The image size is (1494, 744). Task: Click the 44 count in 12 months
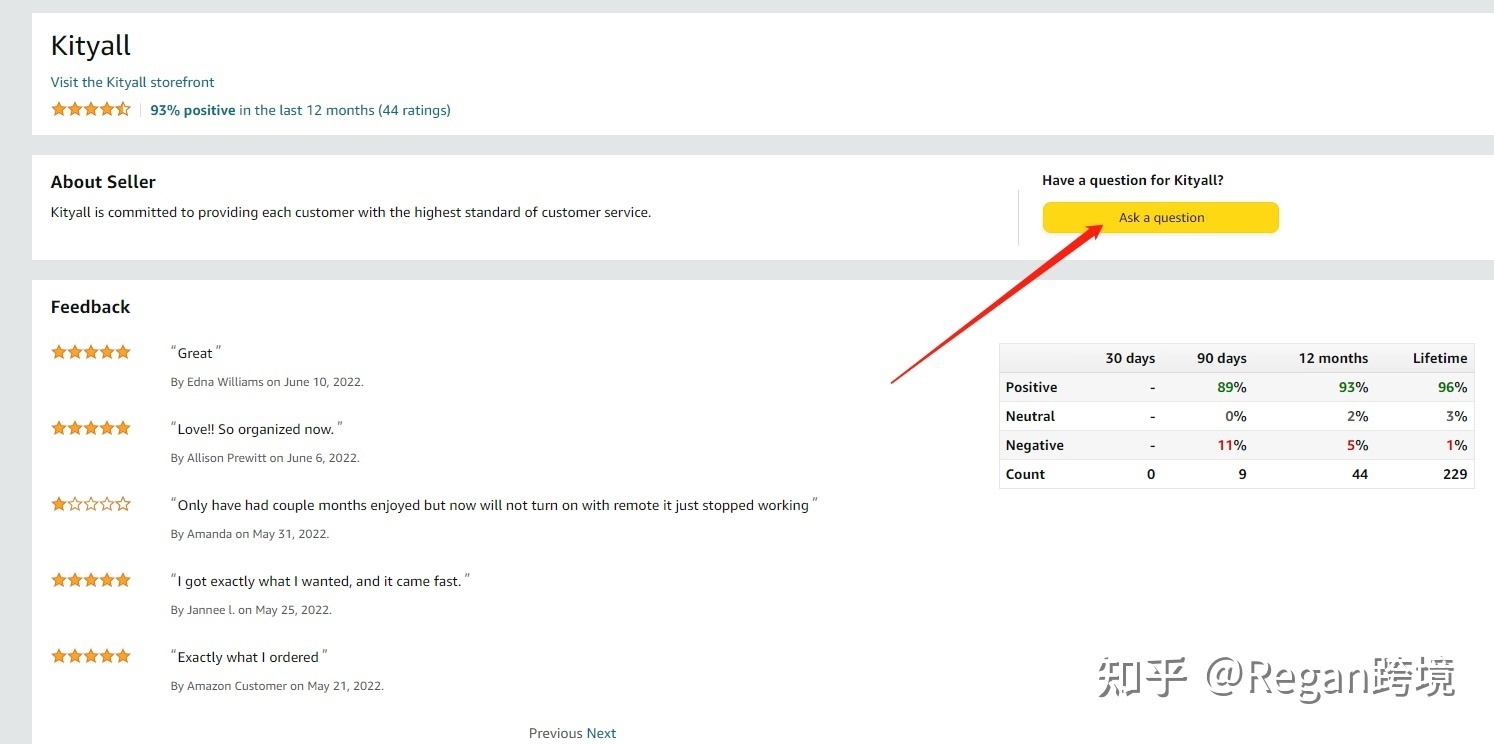pyautogui.click(x=1360, y=474)
